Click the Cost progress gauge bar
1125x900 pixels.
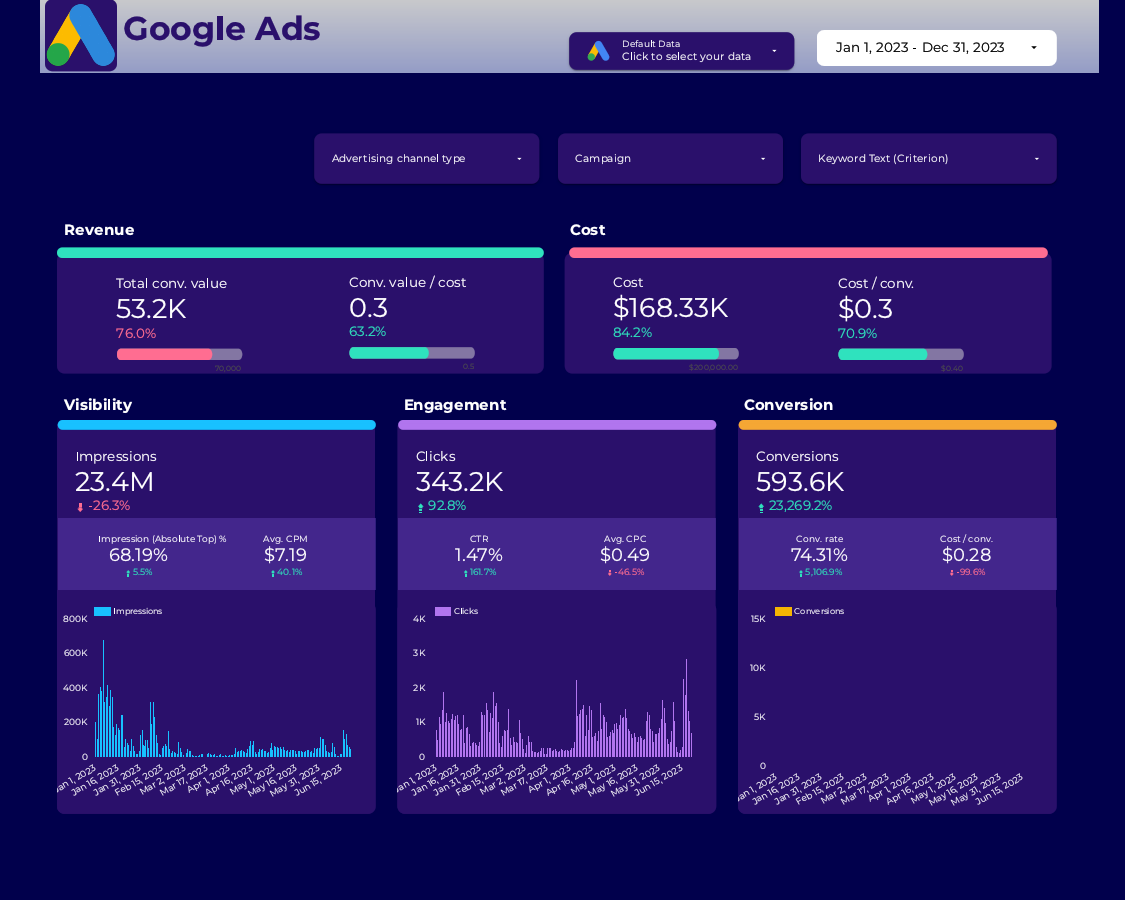[x=676, y=354]
